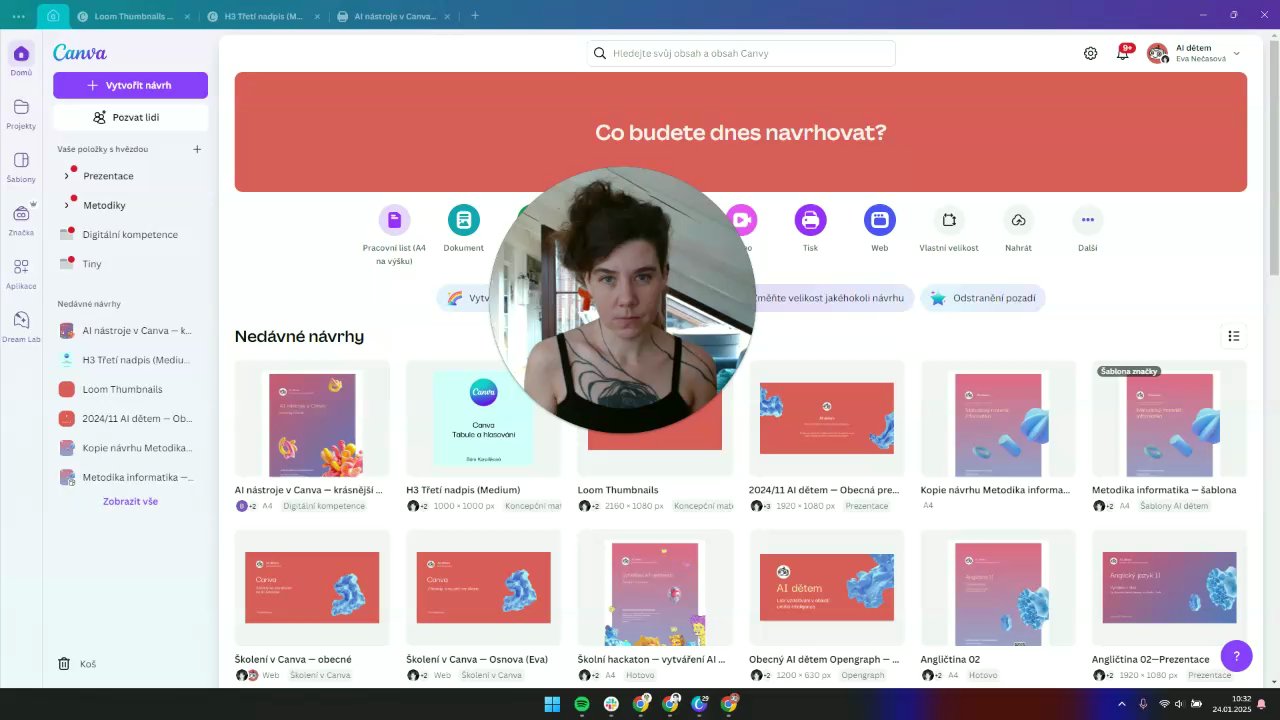This screenshot has width=1280, height=720.
Task: Open 2024/11 AI dětem presentation thumbnail
Action: 826,419
